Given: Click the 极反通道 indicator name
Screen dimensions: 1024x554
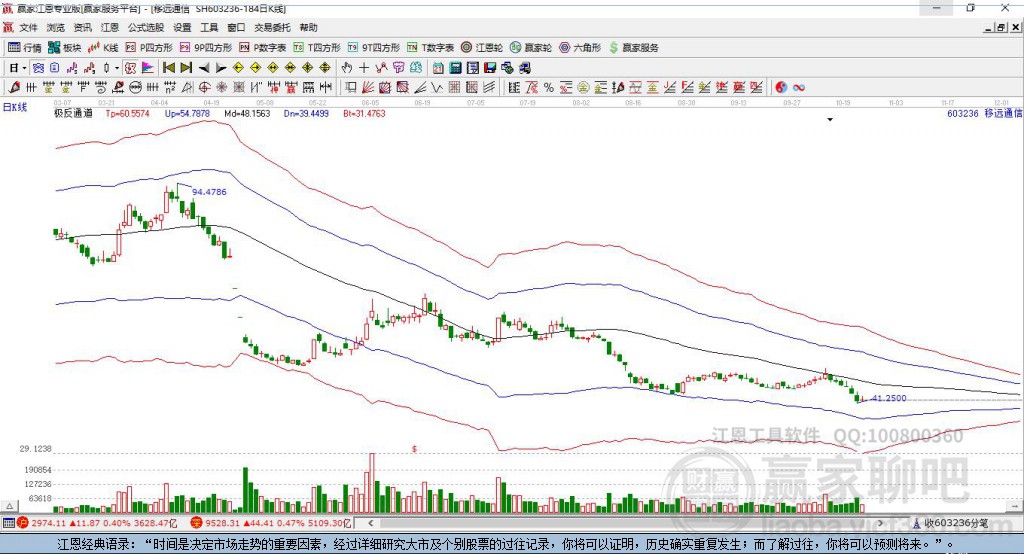Looking at the screenshot, I should [73, 113].
